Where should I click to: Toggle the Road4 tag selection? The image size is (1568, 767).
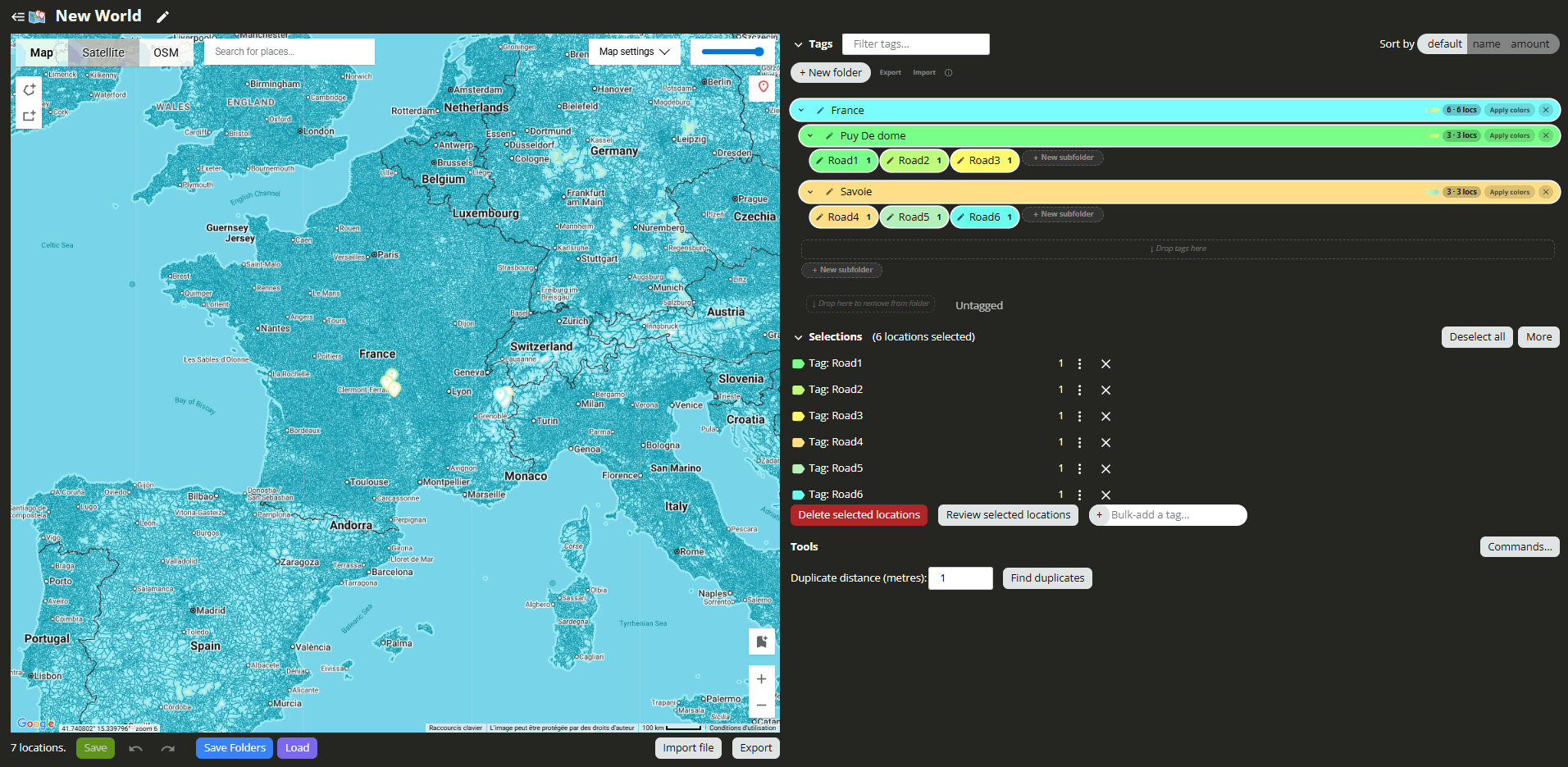click(843, 217)
